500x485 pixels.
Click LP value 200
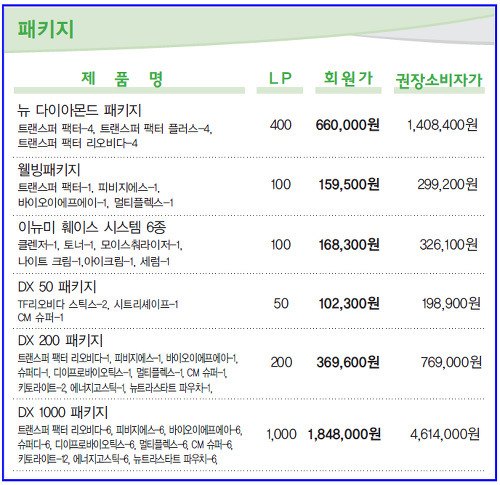tap(281, 362)
